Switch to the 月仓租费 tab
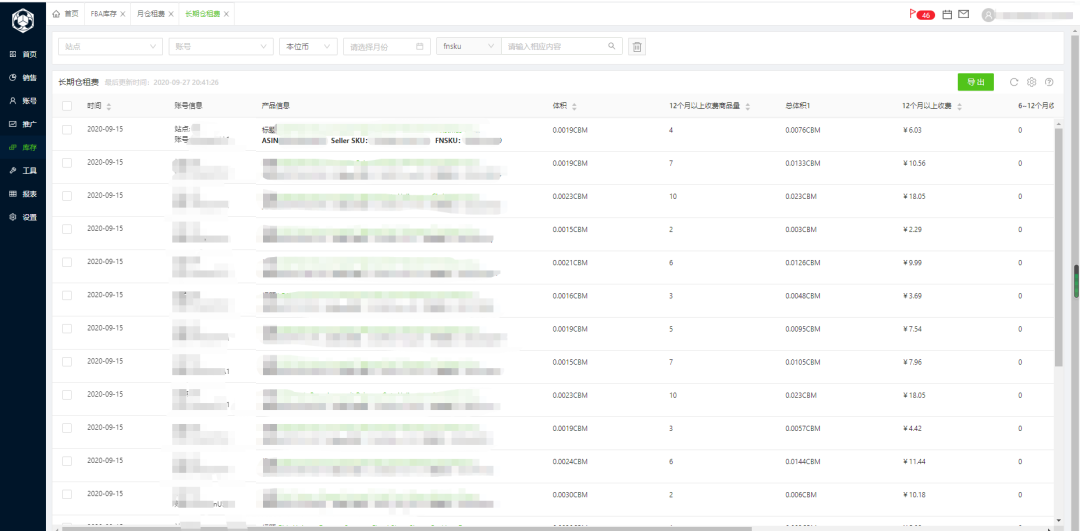The width and height of the screenshot is (1080, 531). point(152,14)
